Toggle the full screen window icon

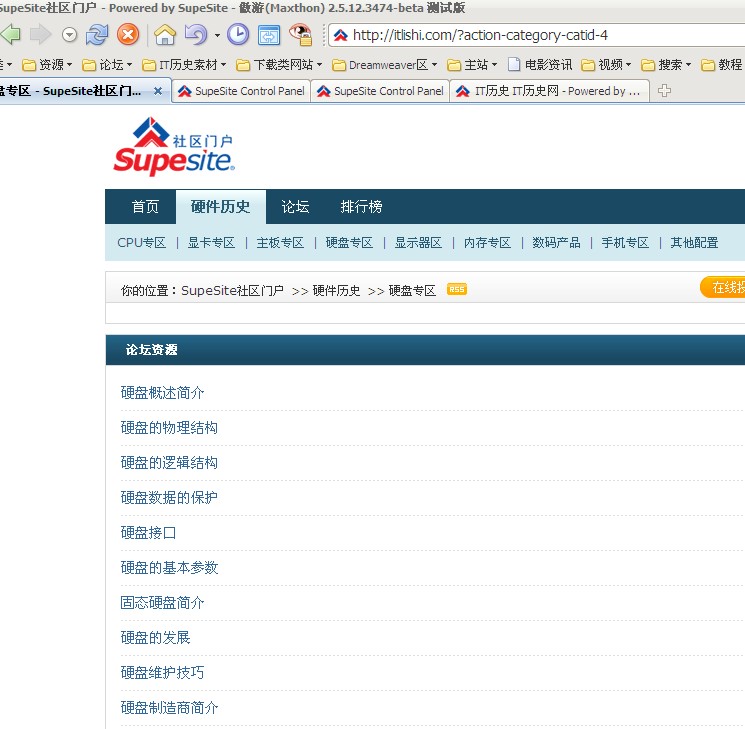click(269, 35)
